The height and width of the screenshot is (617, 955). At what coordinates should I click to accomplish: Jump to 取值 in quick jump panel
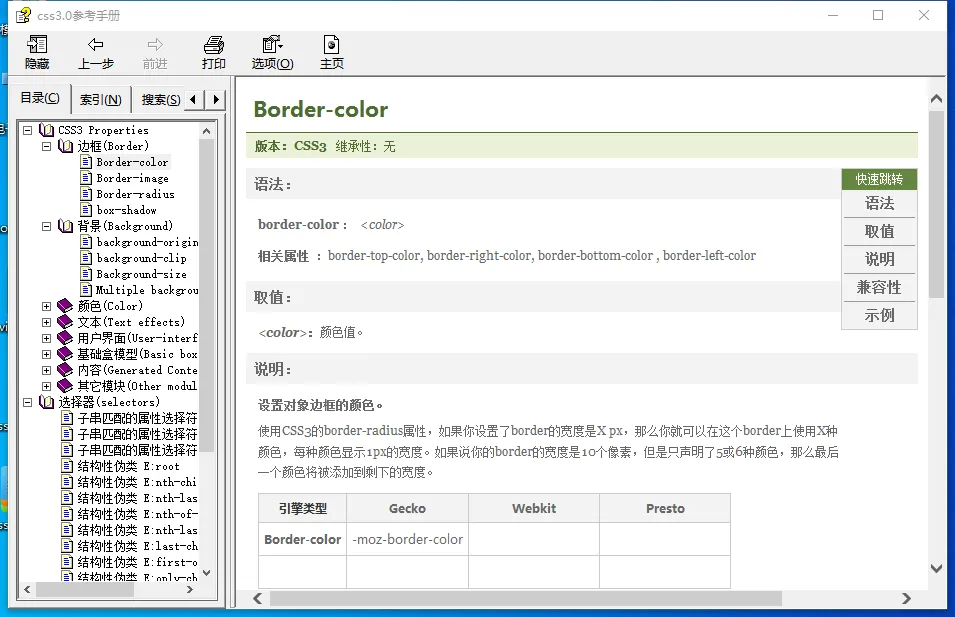tap(879, 231)
